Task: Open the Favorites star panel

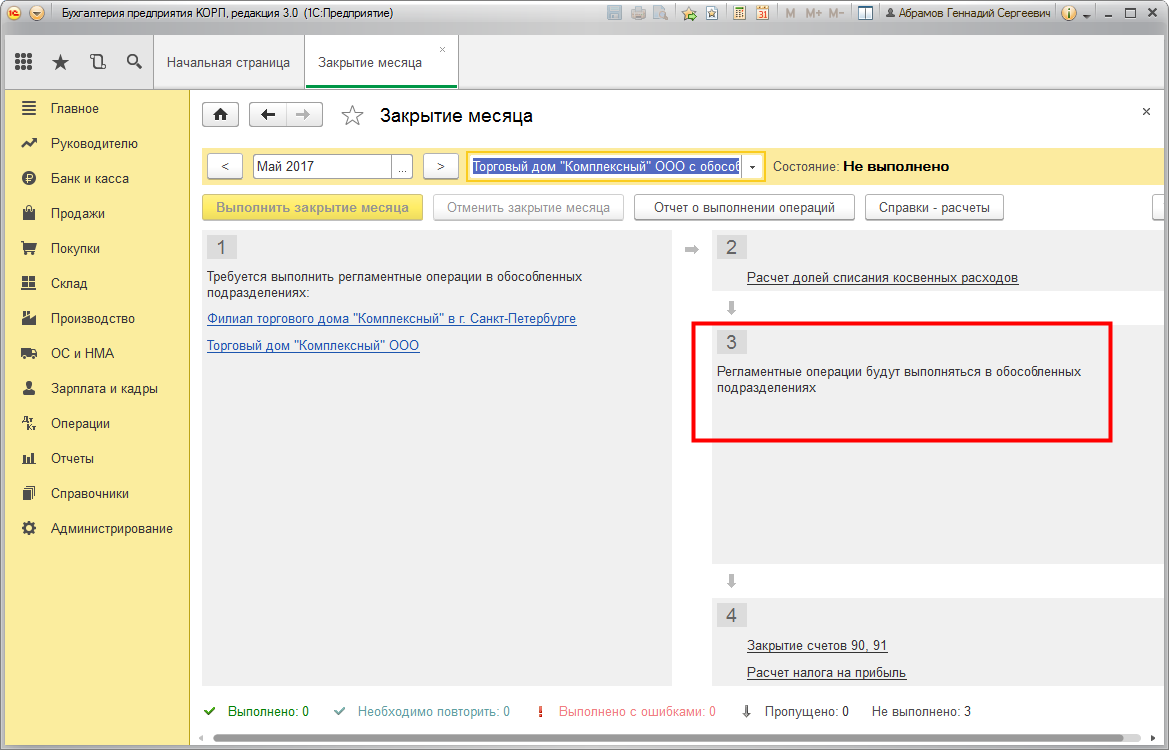Action: coord(60,62)
